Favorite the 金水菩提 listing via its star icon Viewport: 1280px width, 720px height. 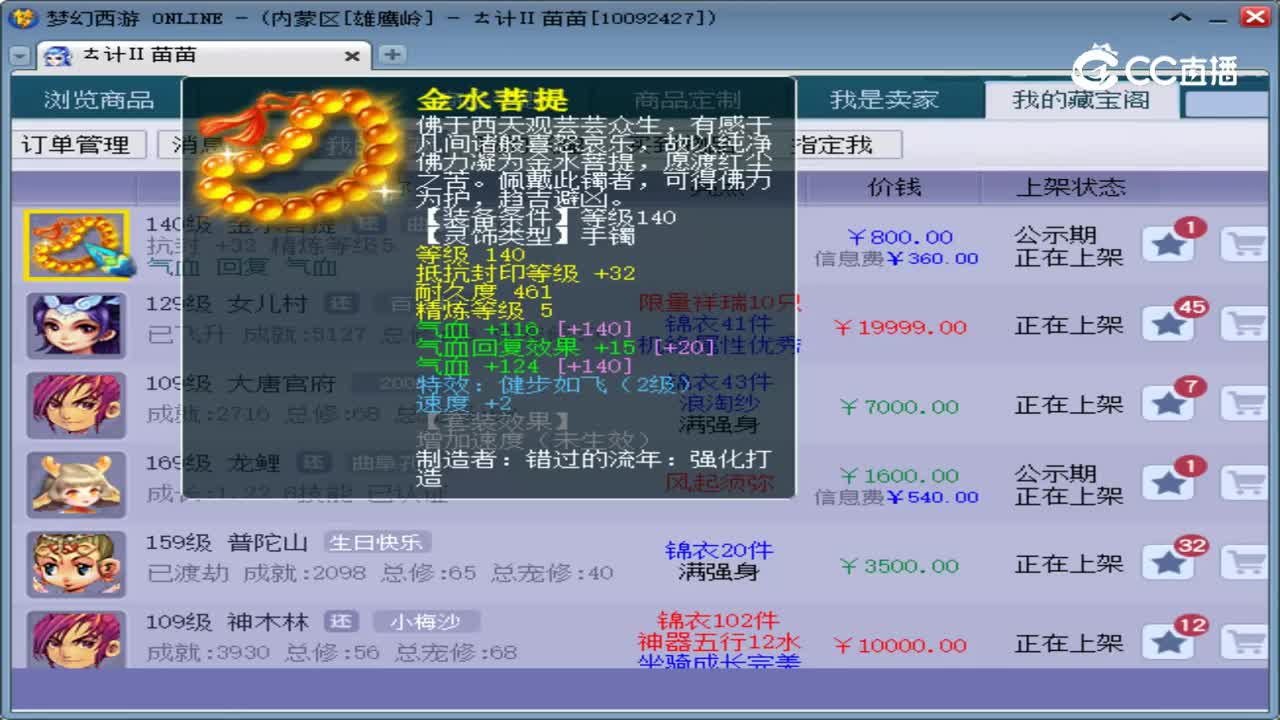point(1168,241)
